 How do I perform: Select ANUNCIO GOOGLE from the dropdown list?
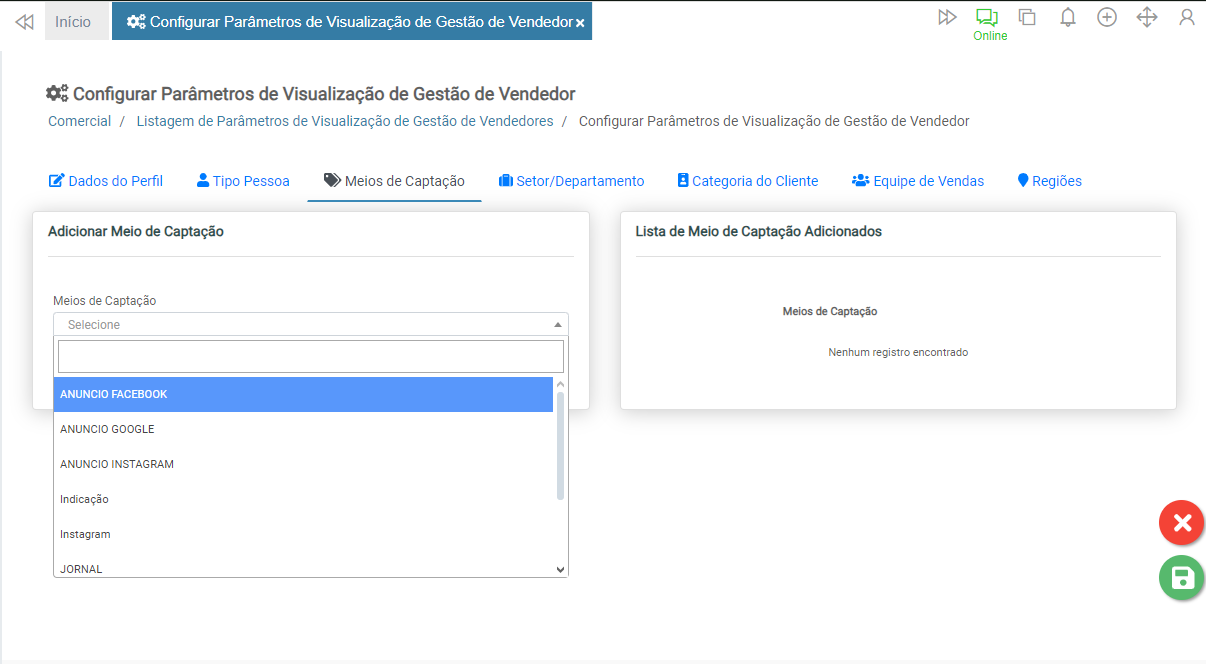pyautogui.click(x=107, y=429)
